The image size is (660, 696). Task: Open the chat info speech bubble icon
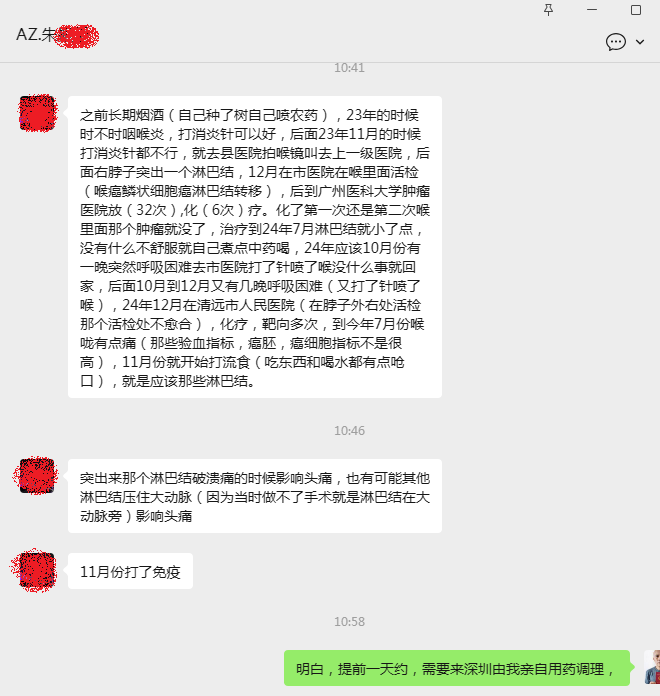[616, 42]
